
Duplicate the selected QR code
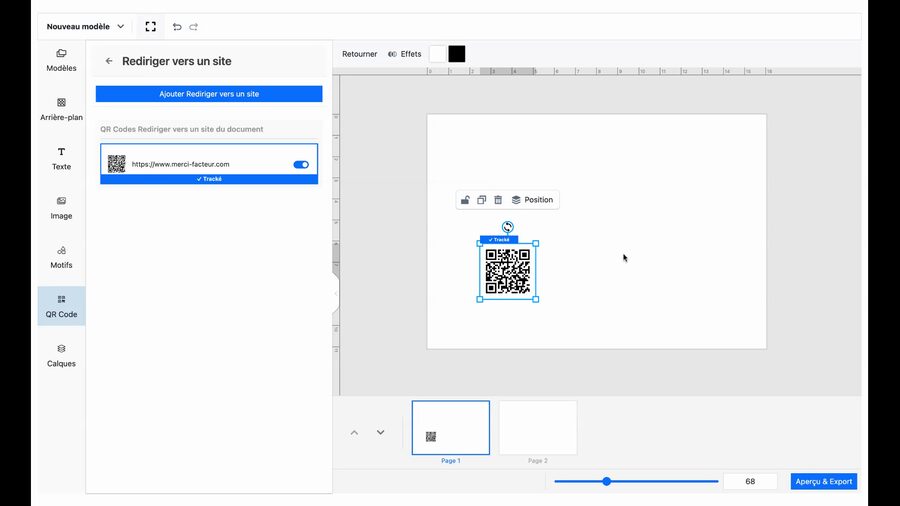[x=482, y=200]
